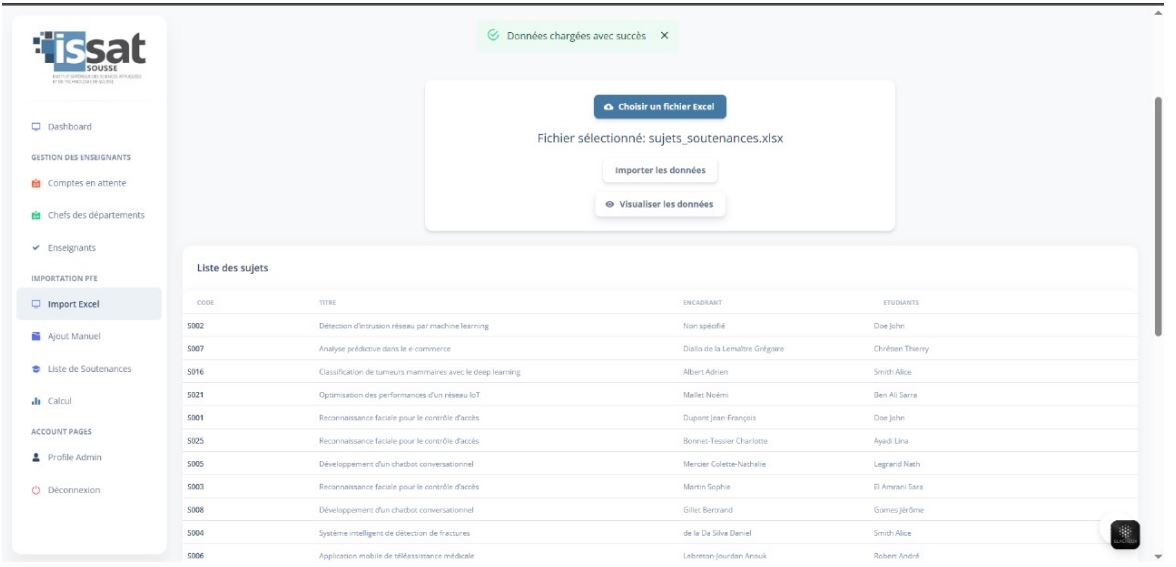
Task: Go to Liste de Soutenances page
Action: 90,369
